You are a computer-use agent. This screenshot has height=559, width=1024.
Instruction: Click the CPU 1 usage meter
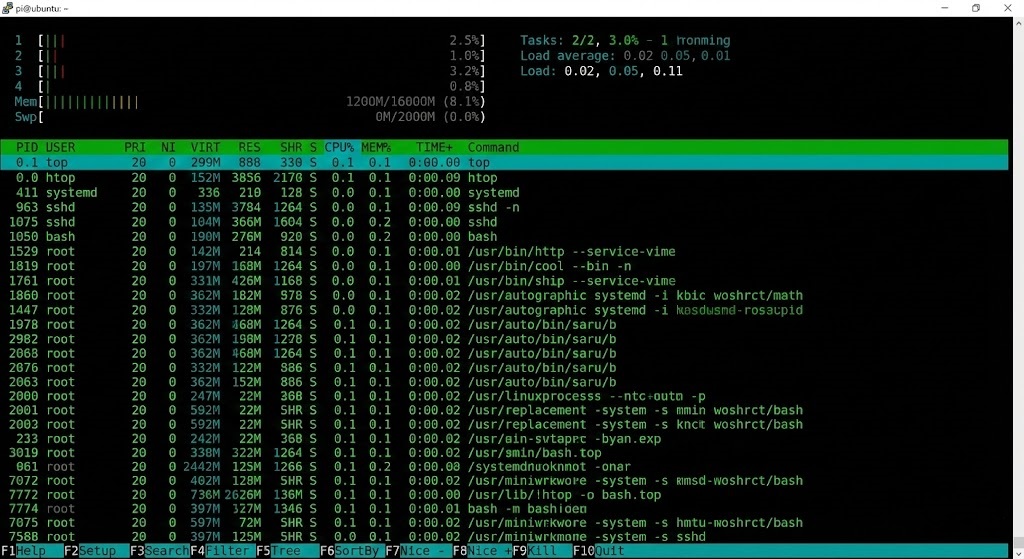[250, 40]
